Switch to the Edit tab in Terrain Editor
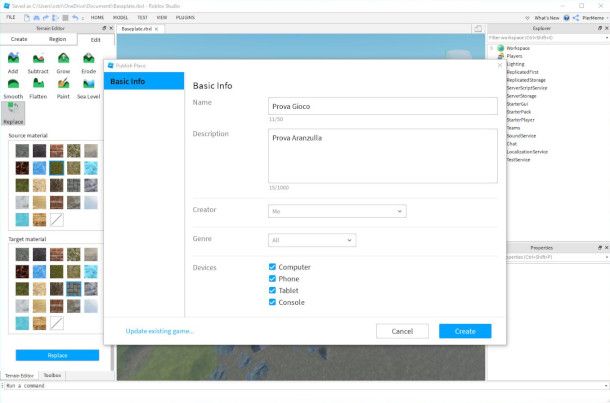Viewport: 610px width, 403px height. click(x=96, y=40)
